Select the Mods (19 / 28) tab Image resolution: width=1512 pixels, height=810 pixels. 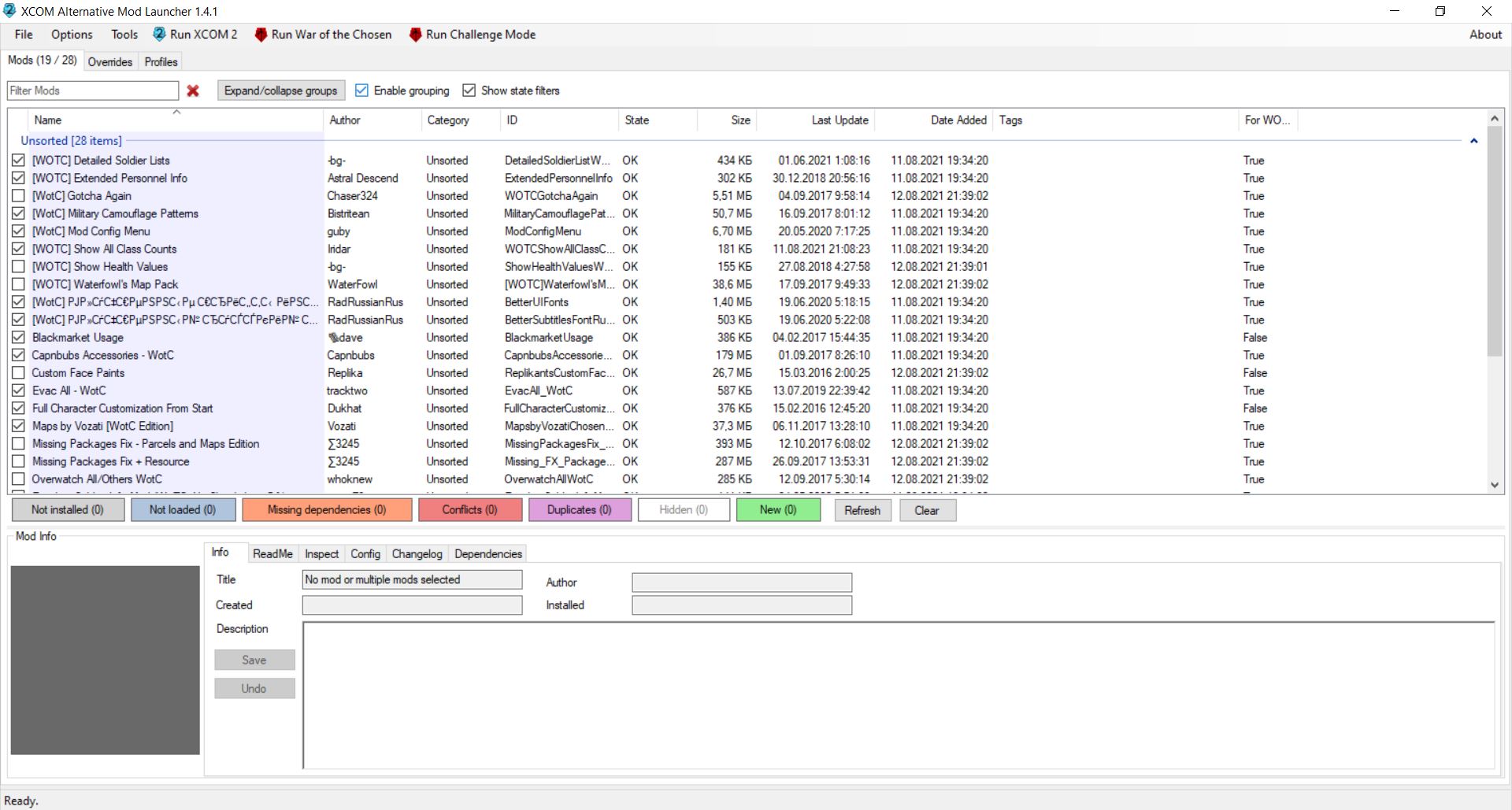pyautogui.click(x=43, y=61)
